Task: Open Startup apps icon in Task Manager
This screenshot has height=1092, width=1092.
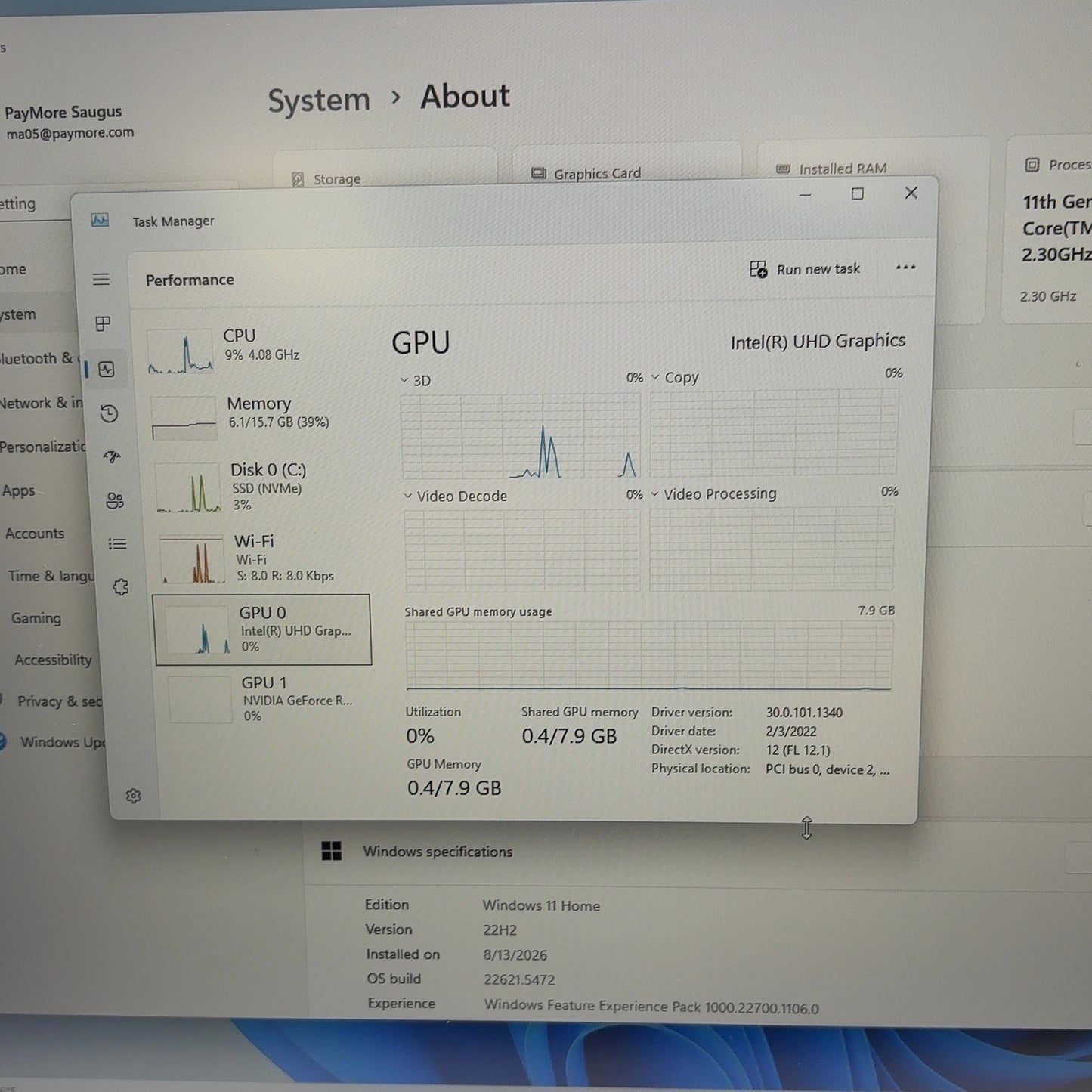Action: click(x=112, y=456)
